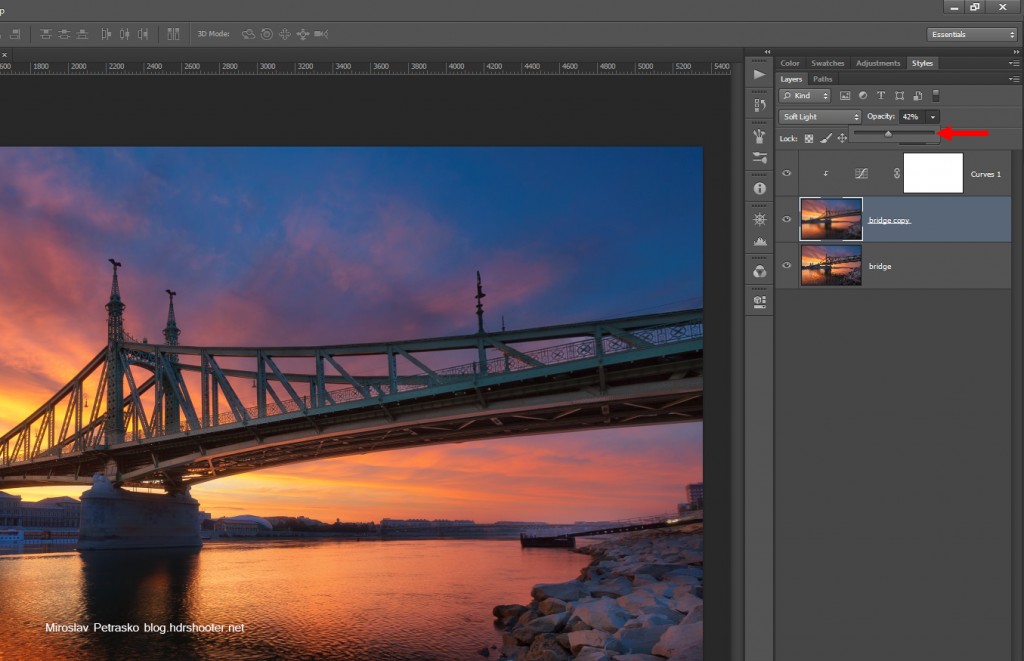The height and width of the screenshot is (661, 1024).
Task: Open the Histogram panel icon
Action: click(759, 241)
